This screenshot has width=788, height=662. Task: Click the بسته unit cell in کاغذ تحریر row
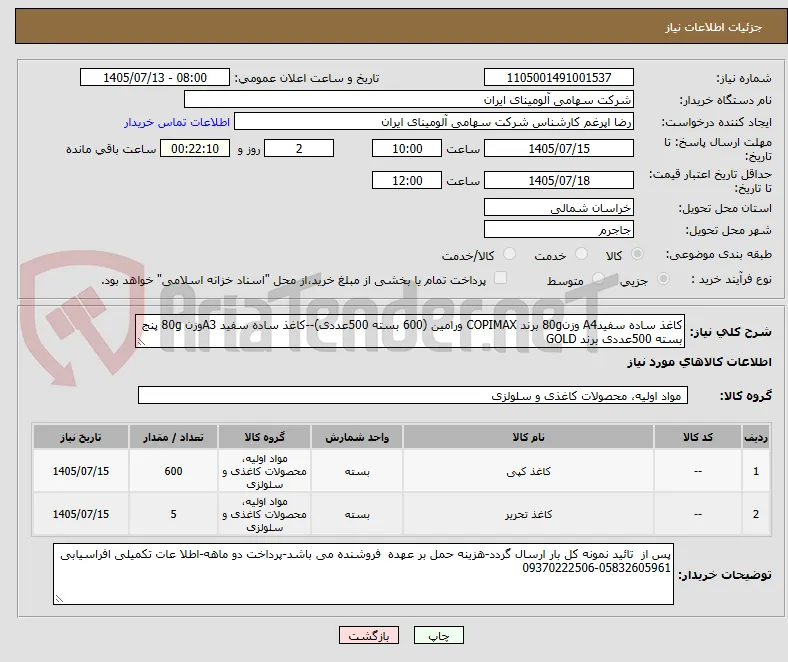[x=357, y=514]
